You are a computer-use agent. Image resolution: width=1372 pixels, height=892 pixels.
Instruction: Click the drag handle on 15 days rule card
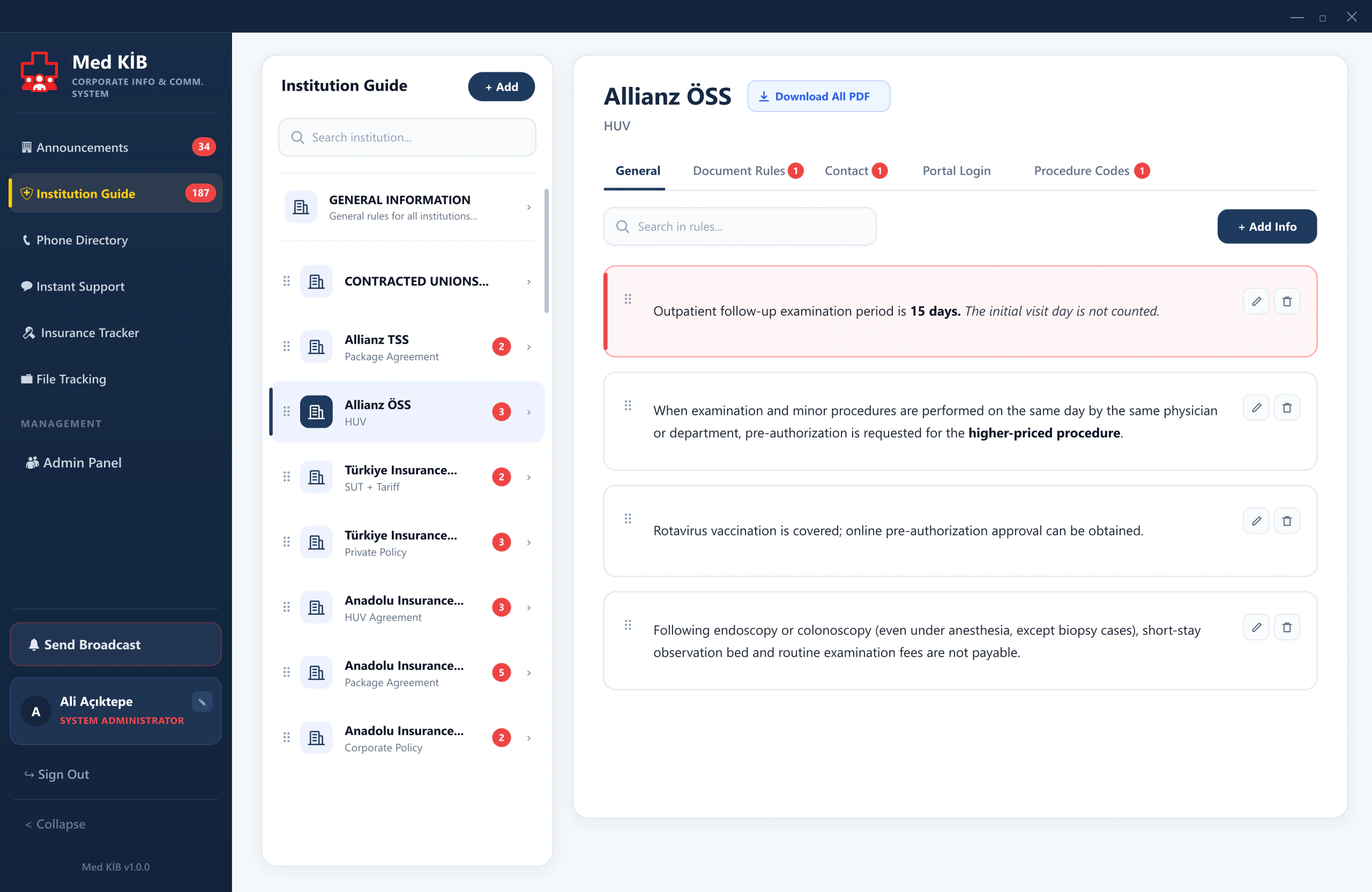coord(628,299)
